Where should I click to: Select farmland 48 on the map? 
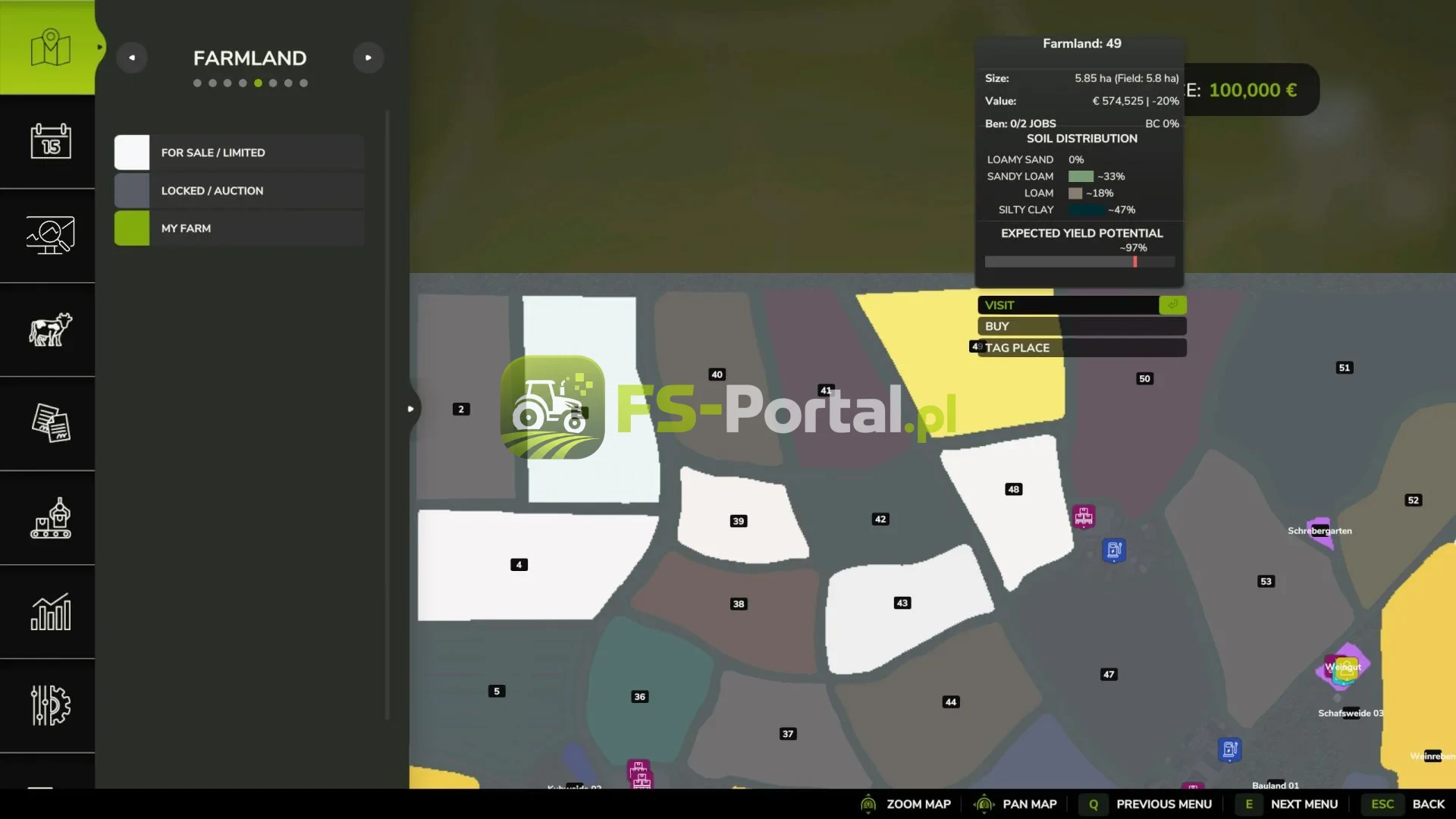pos(1013,489)
